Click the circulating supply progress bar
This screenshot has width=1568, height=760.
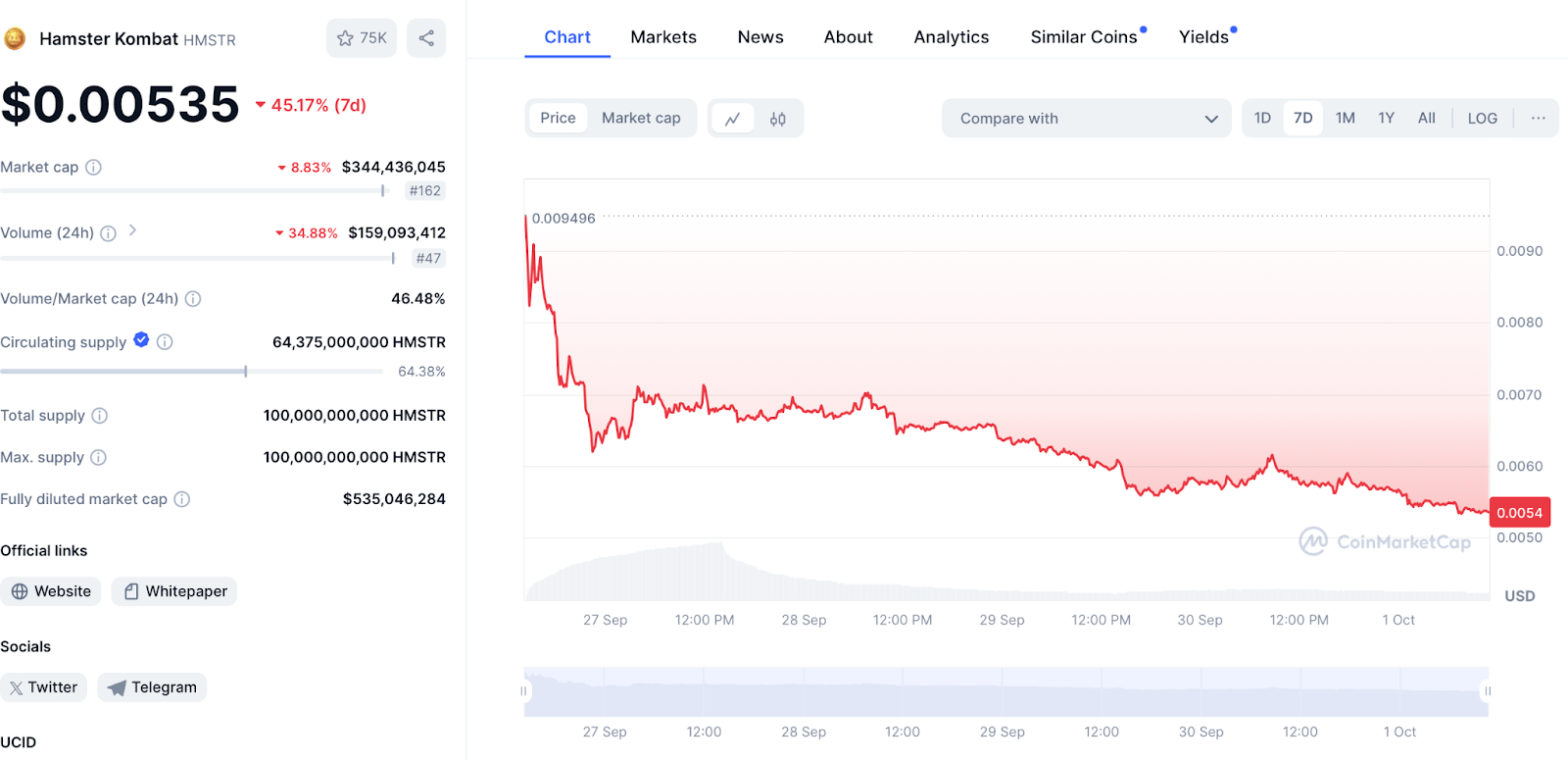pyautogui.click(x=191, y=372)
